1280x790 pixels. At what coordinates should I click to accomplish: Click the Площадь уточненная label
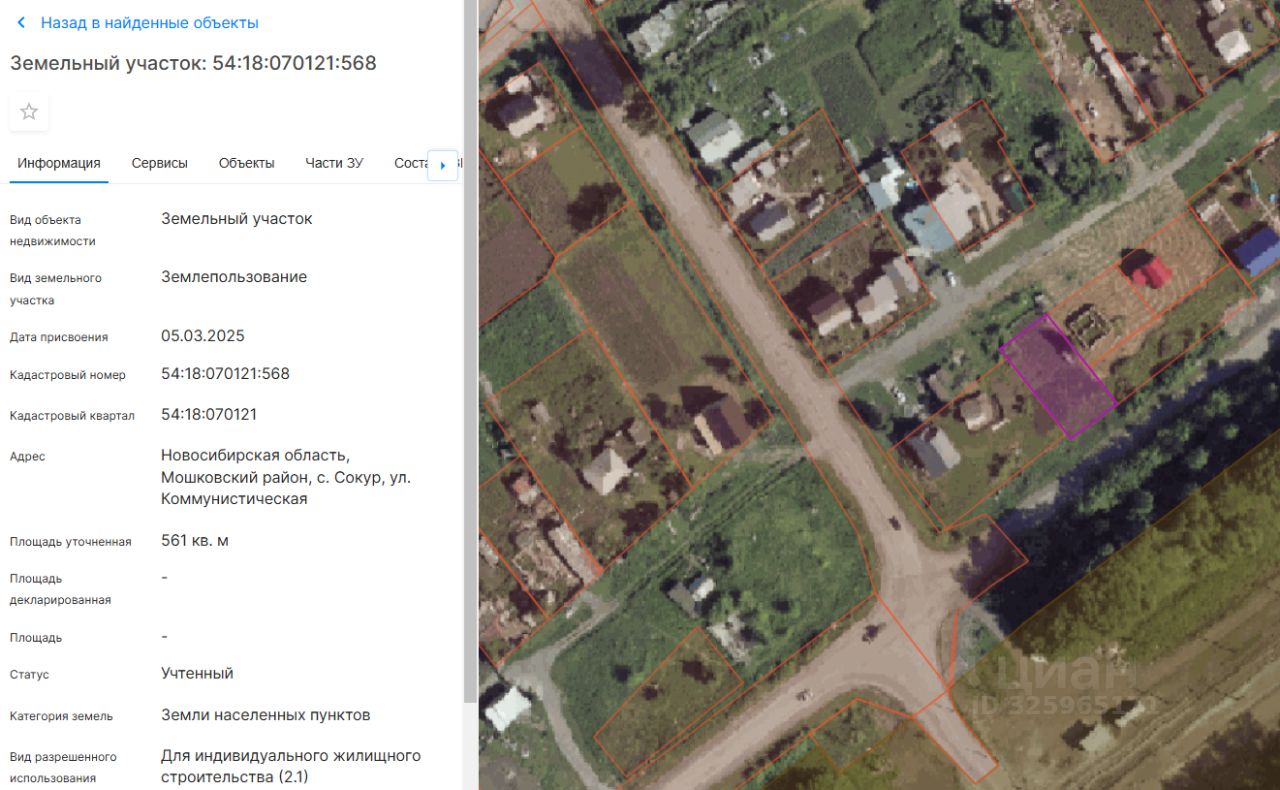(x=71, y=542)
